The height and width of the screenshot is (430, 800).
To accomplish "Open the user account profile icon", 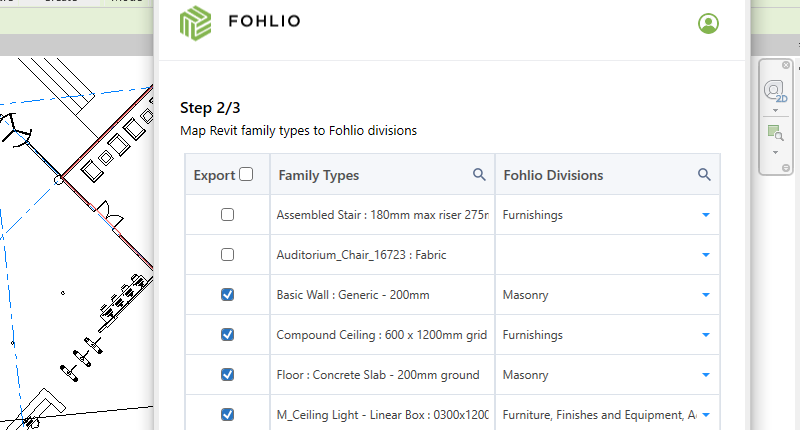I will [x=708, y=23].
